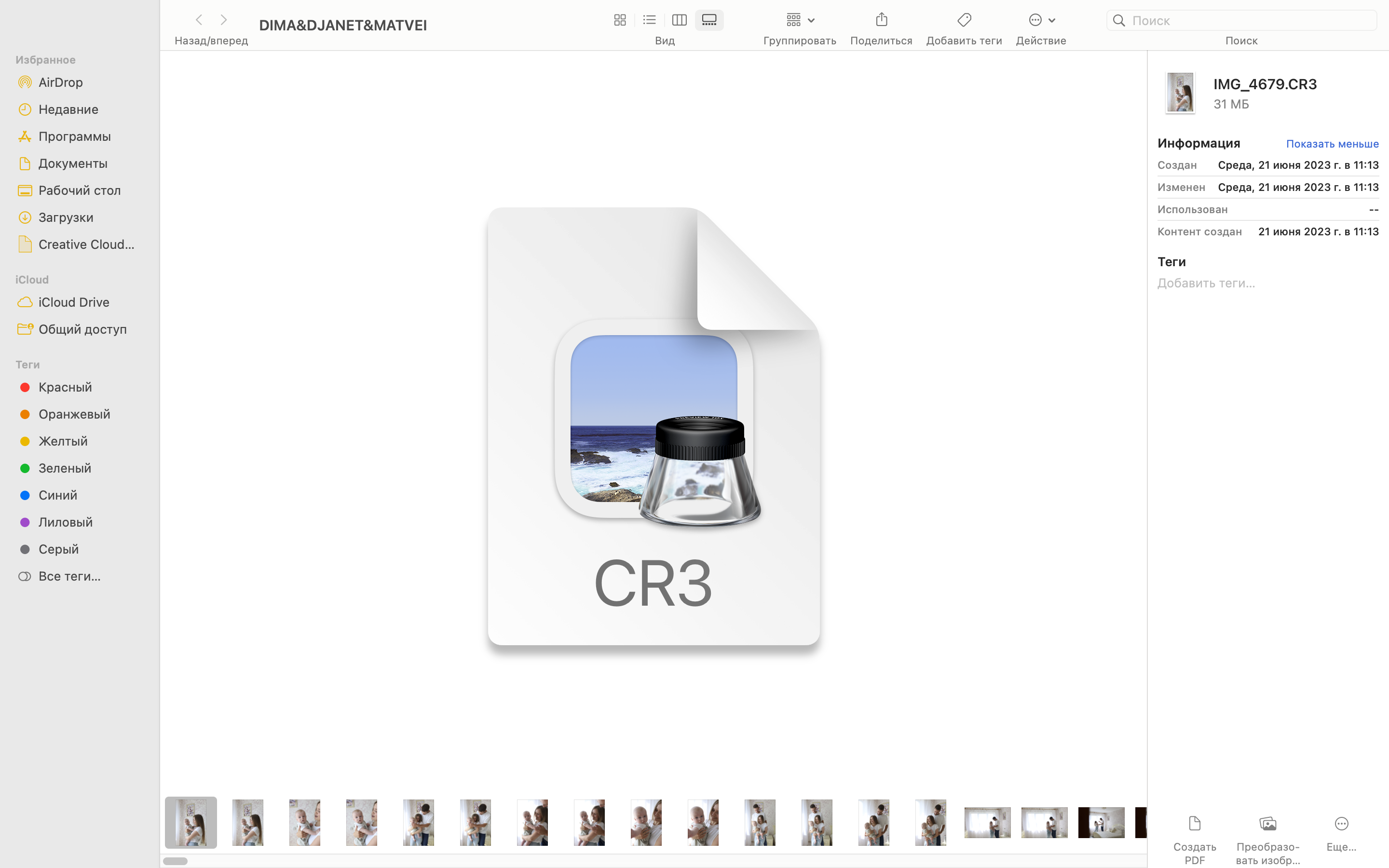The width and height of the screenshot is (1389, 868).
Task: Toggle the column view icon
Action: (680, 20)
